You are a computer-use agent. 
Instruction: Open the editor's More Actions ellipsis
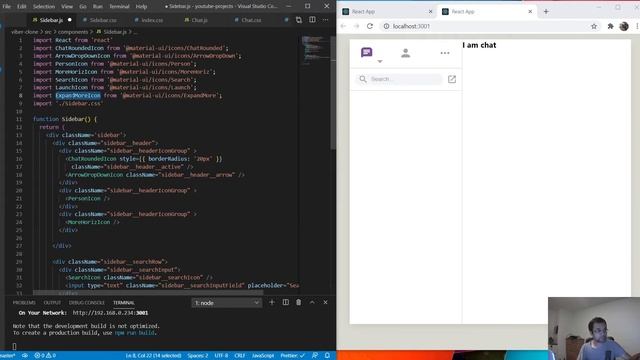325,20
